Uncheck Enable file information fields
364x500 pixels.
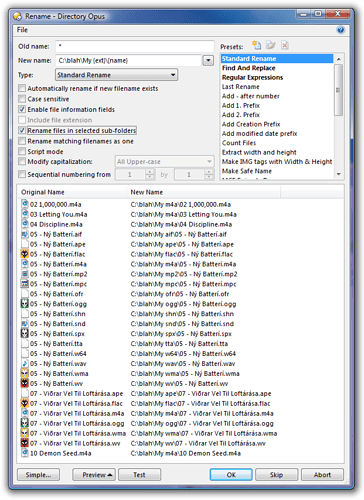(22, 109)
